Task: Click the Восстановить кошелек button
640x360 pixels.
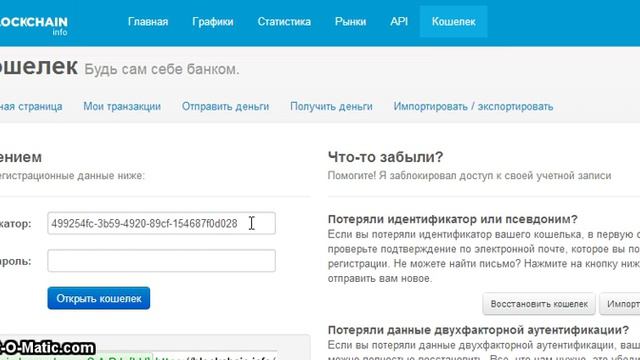Action: (x=539, y=304)
